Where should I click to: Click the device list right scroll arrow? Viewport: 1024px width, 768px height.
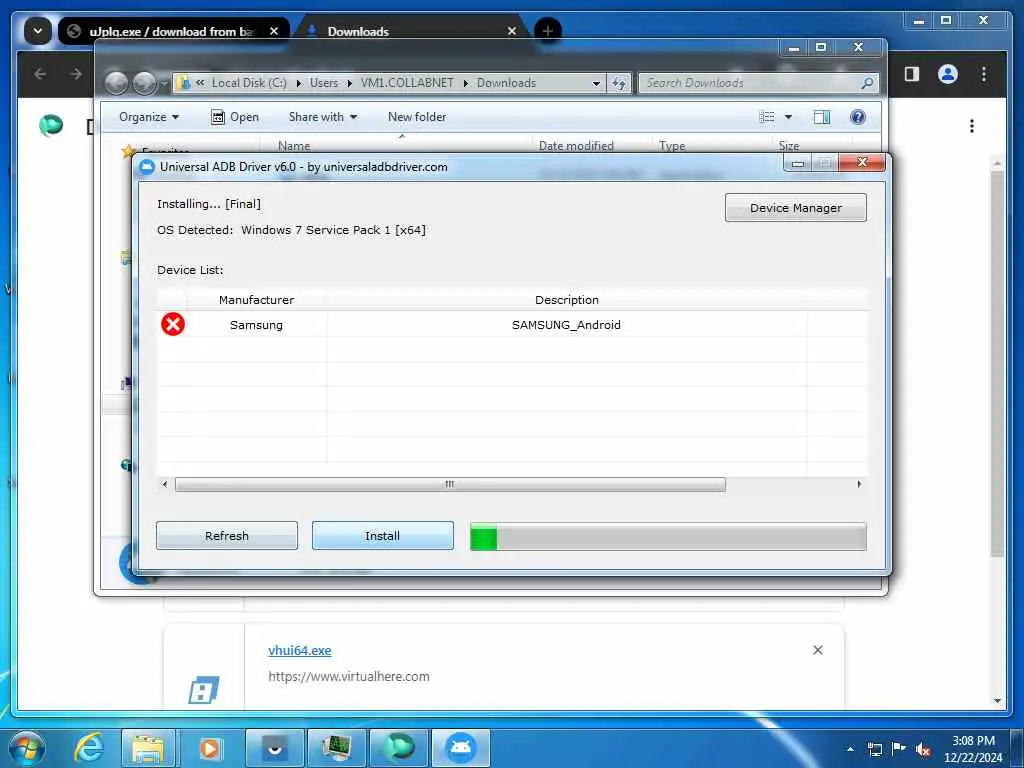coord(859,484)
